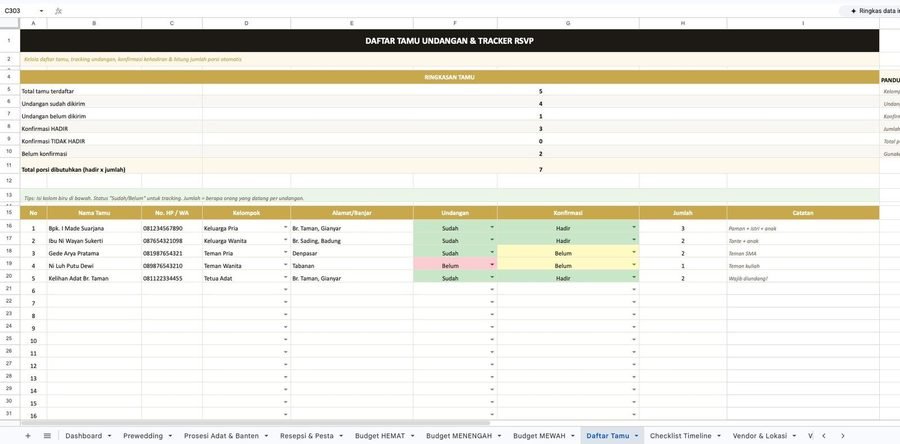Open Kelompok dropdown for Gede Arya Pratama

pos(286,253)
